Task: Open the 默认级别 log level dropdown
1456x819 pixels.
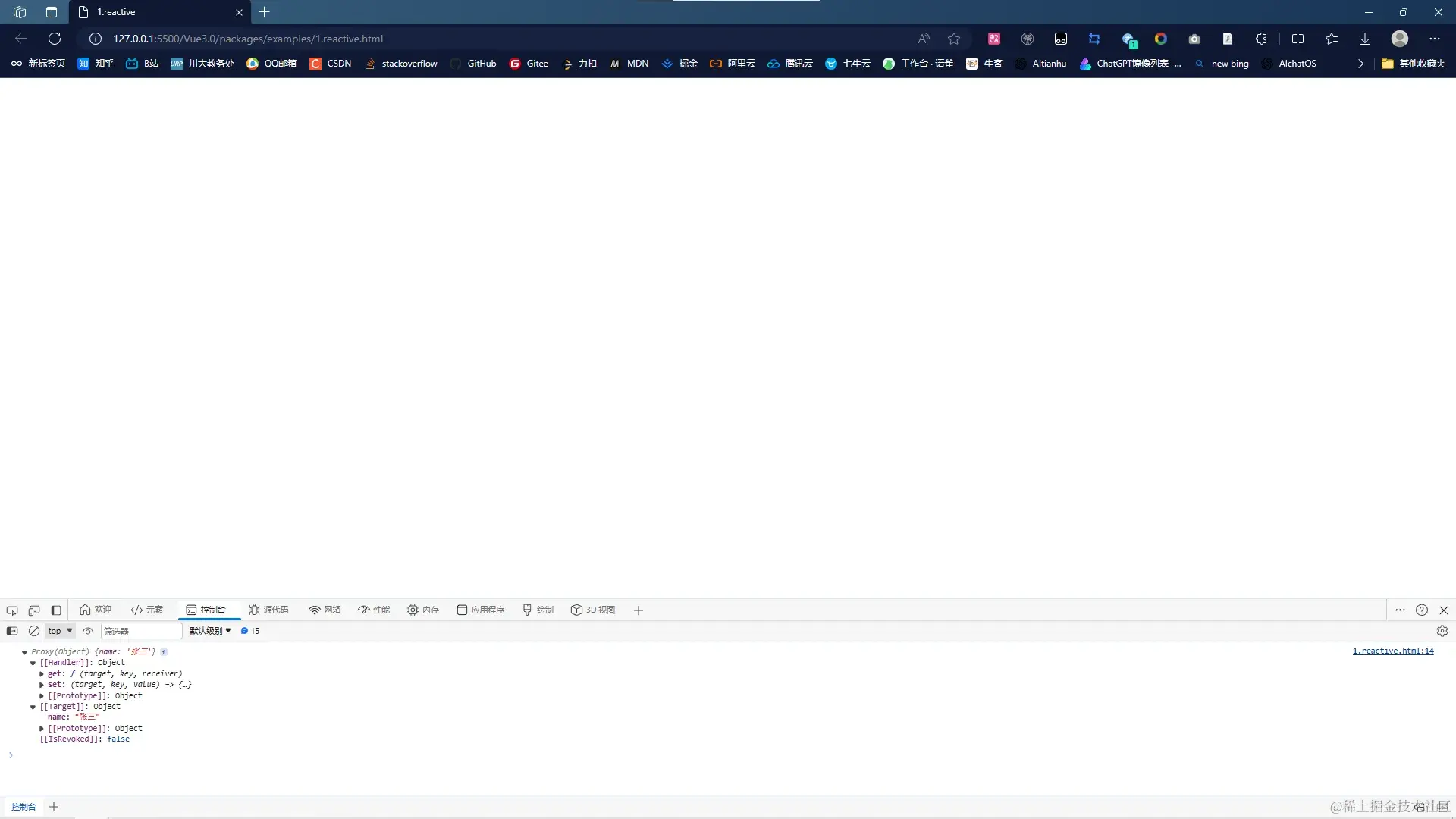Action: [x=209, y=630]
